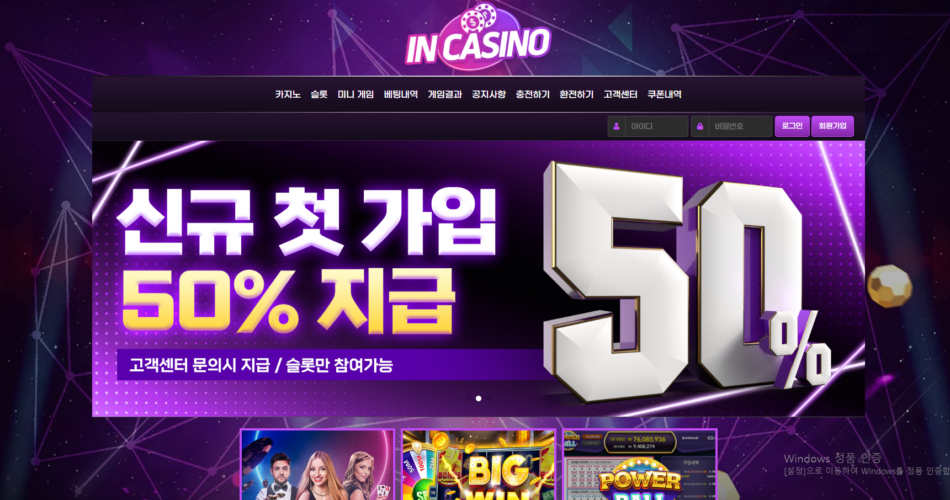Viewport: 950px width, 500px height.
Task: Click the 로그인 button
Action: [x=792, y=126]
